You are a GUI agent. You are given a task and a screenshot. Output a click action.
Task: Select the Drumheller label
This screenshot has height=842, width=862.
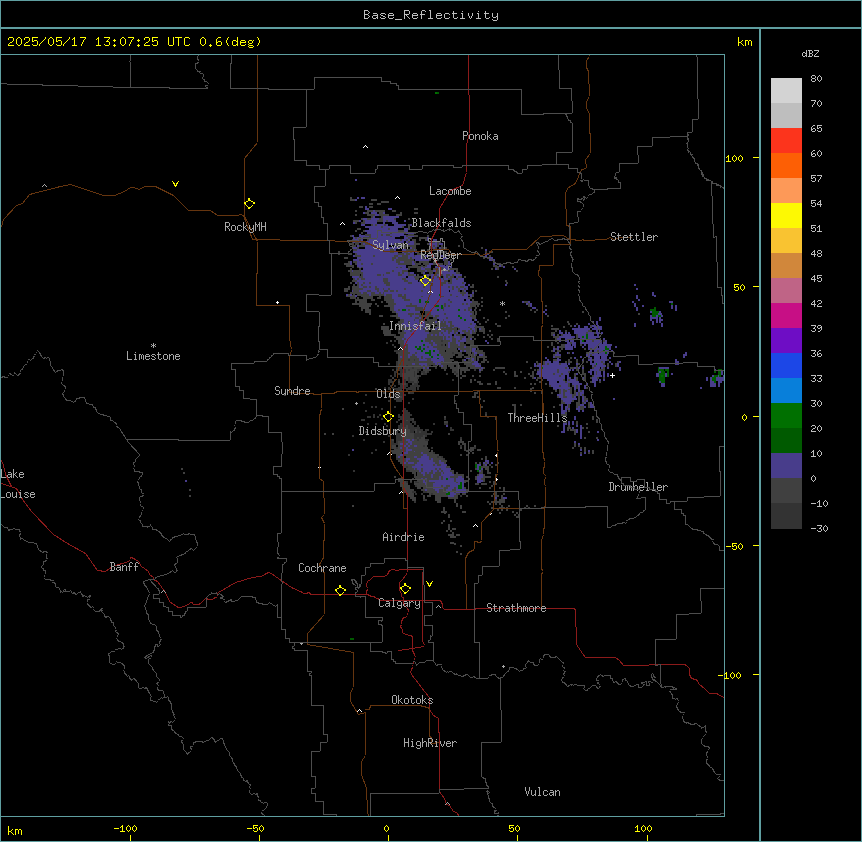(x=638, y=487)
